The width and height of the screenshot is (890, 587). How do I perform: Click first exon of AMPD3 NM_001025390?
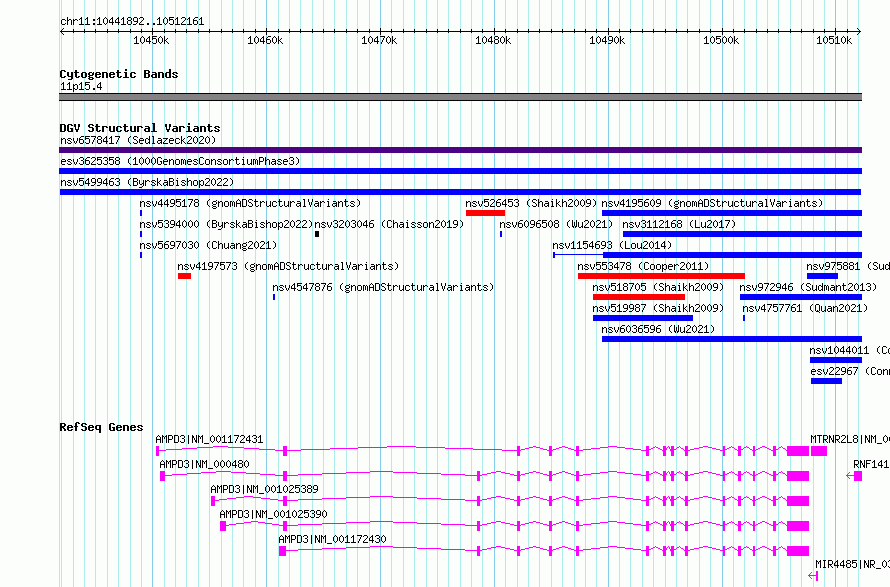pos(223,526)
